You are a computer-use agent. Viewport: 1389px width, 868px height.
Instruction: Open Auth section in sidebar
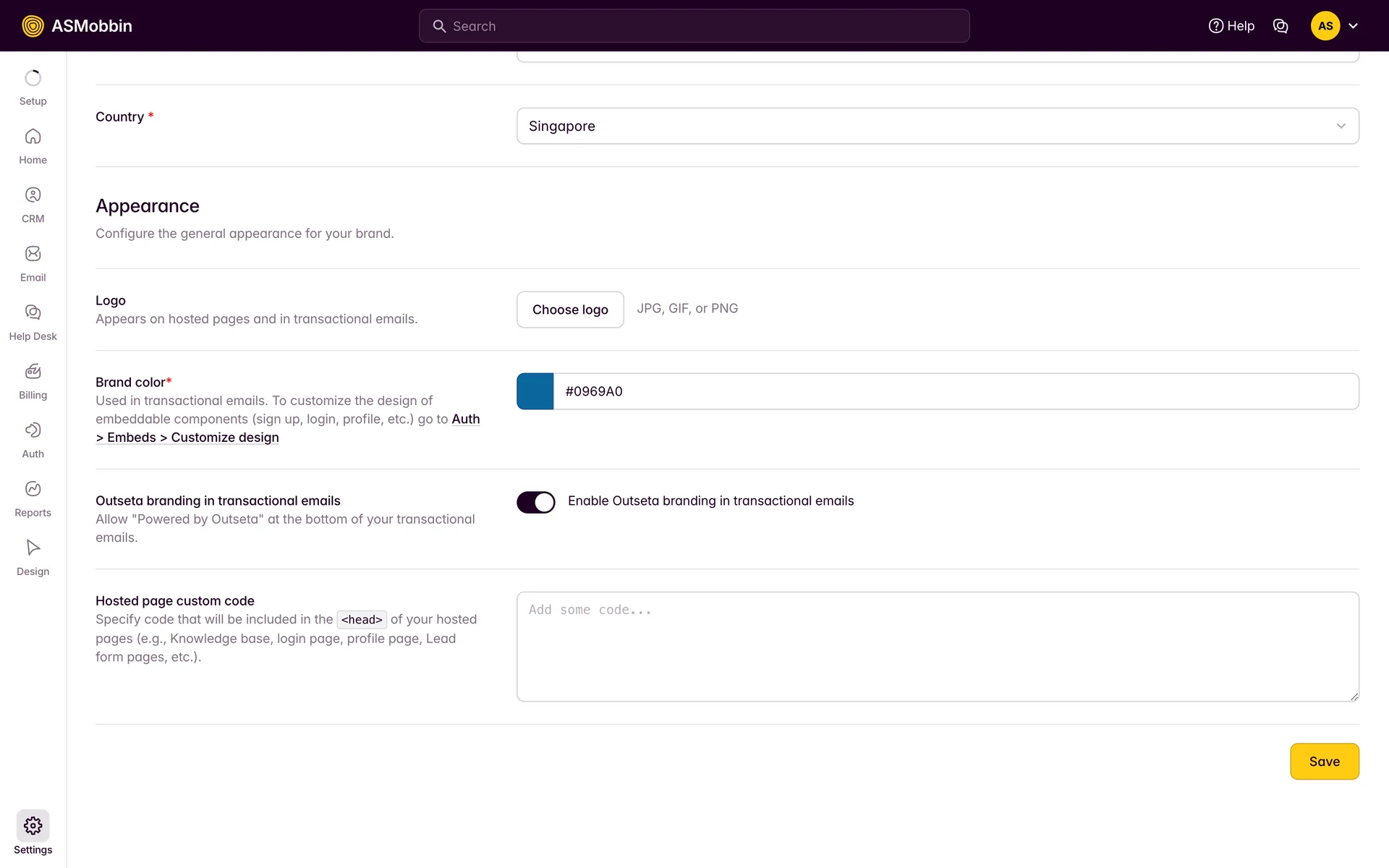[x=33, y=430]
